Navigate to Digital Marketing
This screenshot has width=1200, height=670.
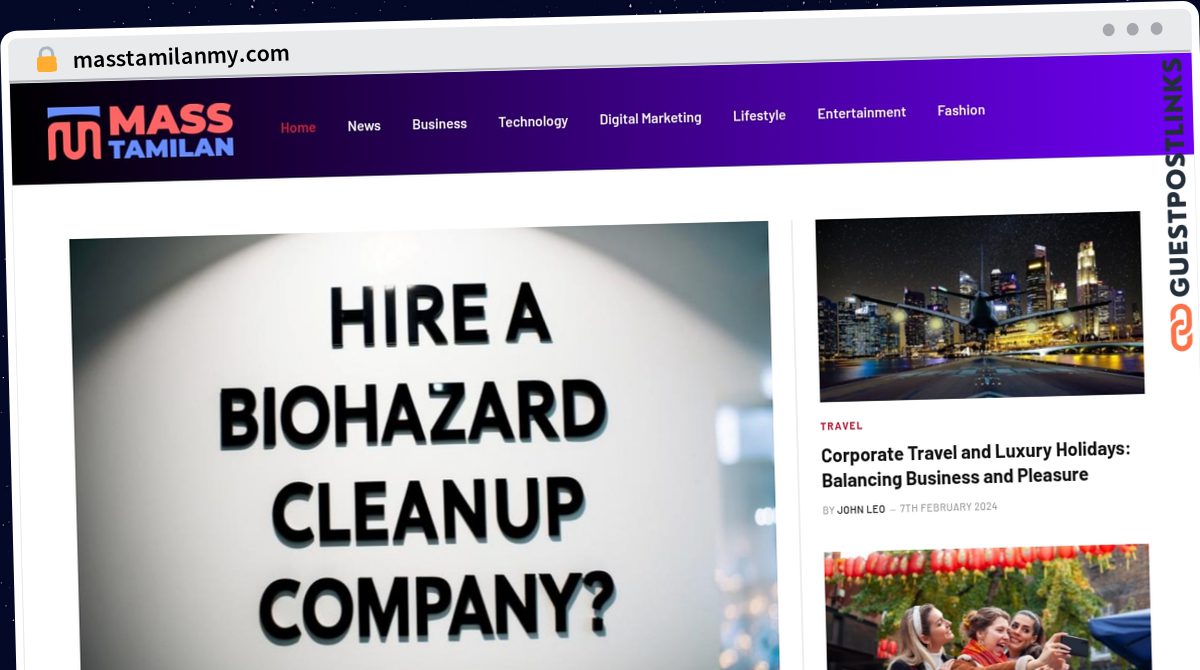(650, 118)
